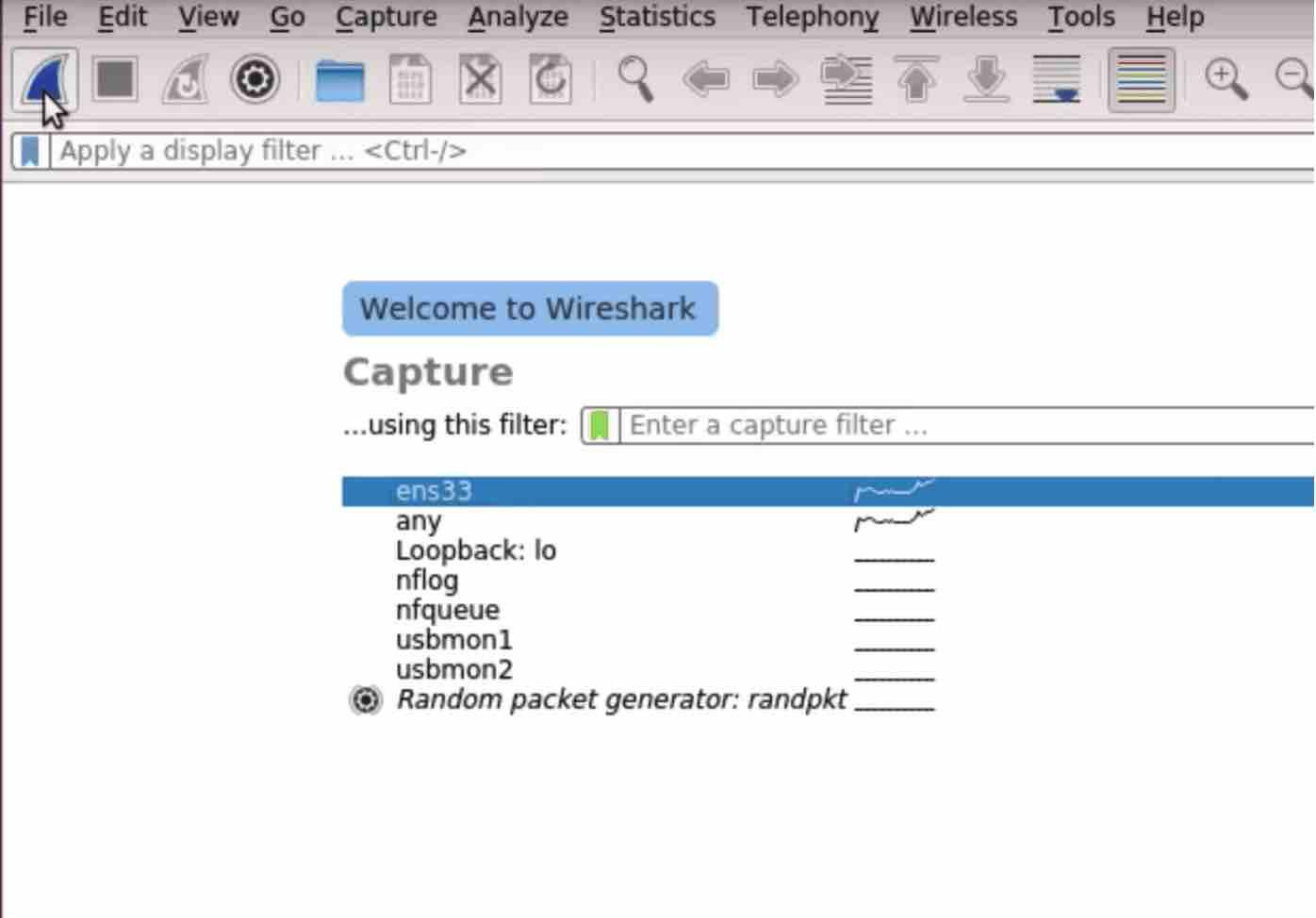Open the Tools menu
Image resolution: width=1316 pixels, height=918 pixels.
[1081, 17]
